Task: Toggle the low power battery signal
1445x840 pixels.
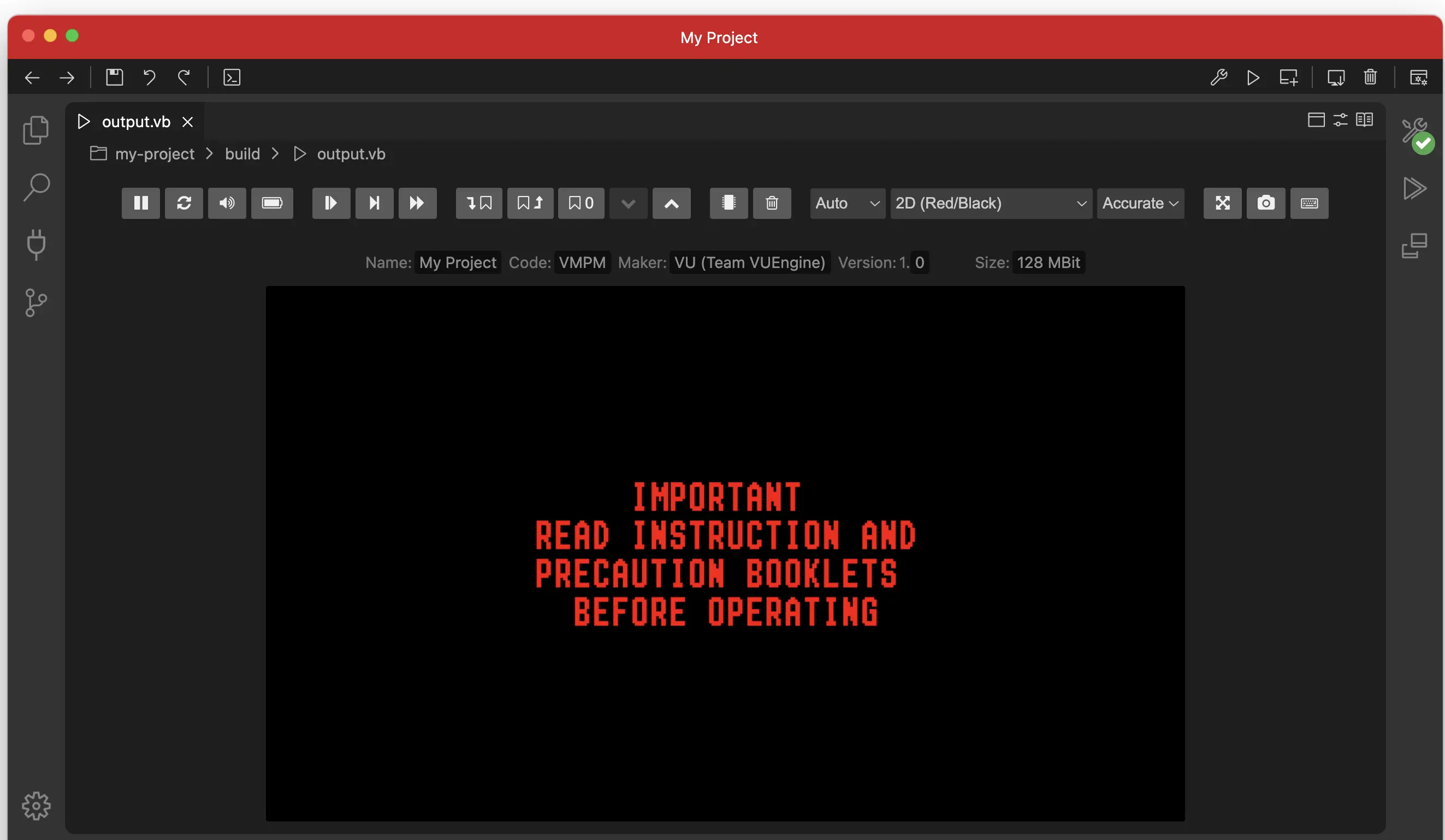Action: tap(272, 203)
